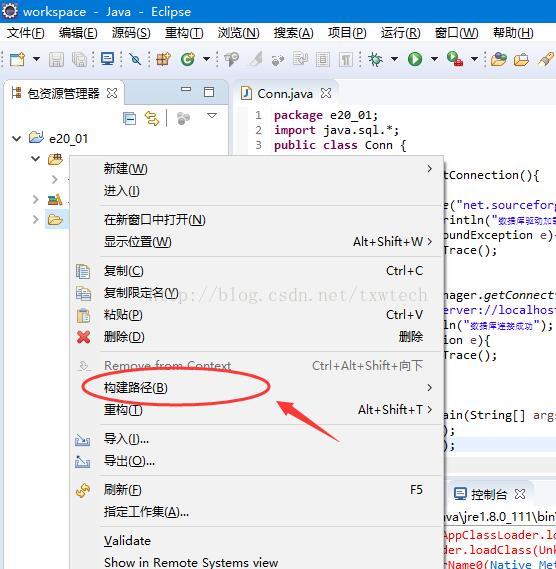556x569 pixels.
Task: Open the 重构(T) menu in menu bar
Action: coord(184,33)
